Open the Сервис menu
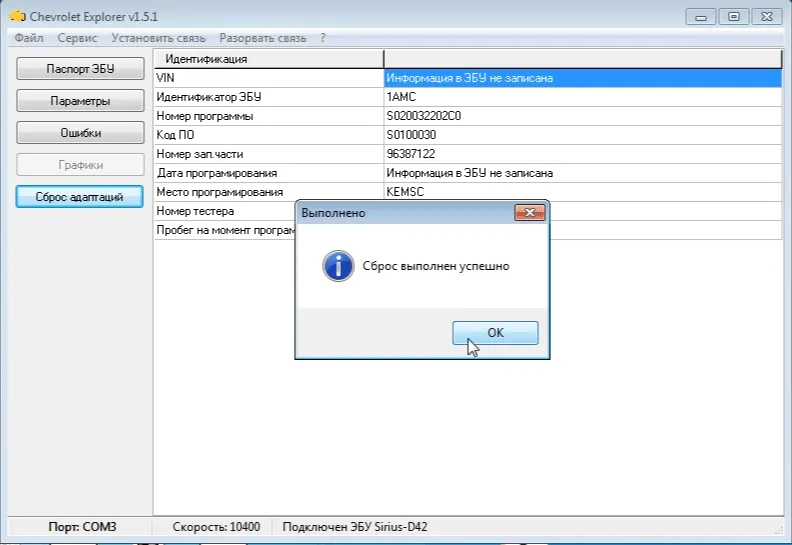792x545 pixels. coord(77,38)
